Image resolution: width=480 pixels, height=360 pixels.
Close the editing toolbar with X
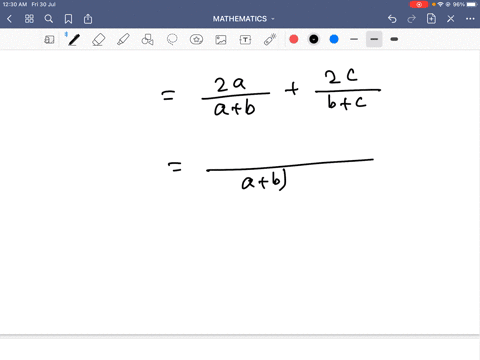(451, 19)
